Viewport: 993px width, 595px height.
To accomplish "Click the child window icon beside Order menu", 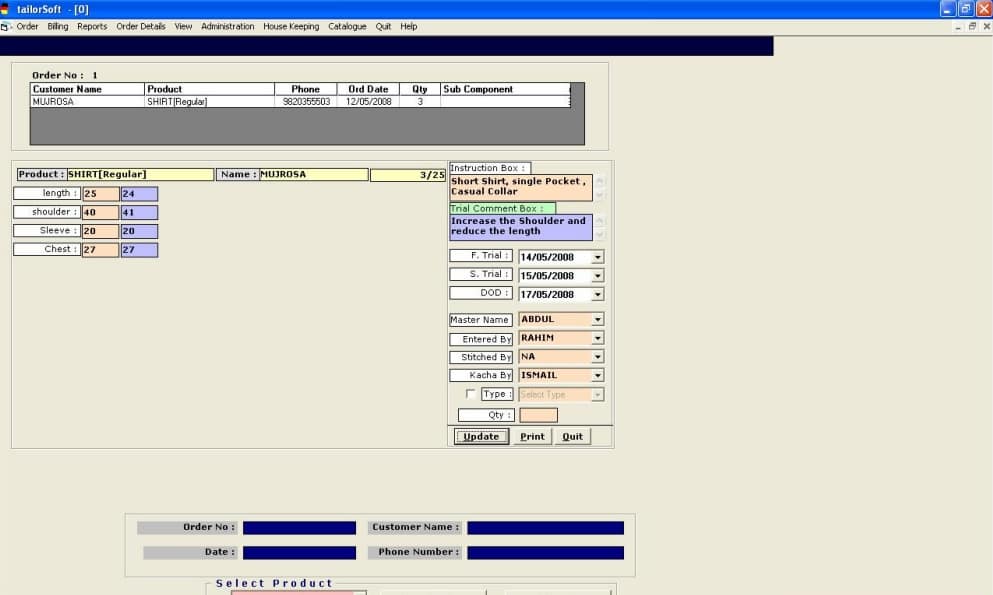I will tap(7, 26).
